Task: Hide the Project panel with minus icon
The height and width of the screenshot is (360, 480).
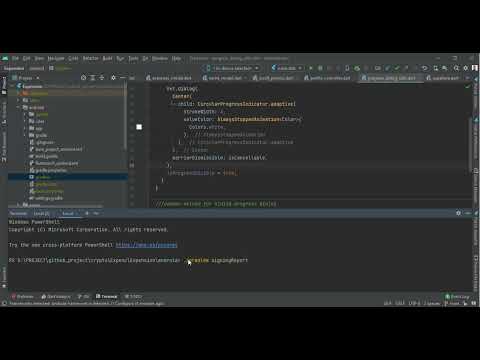Action: [x=123, y=78]
